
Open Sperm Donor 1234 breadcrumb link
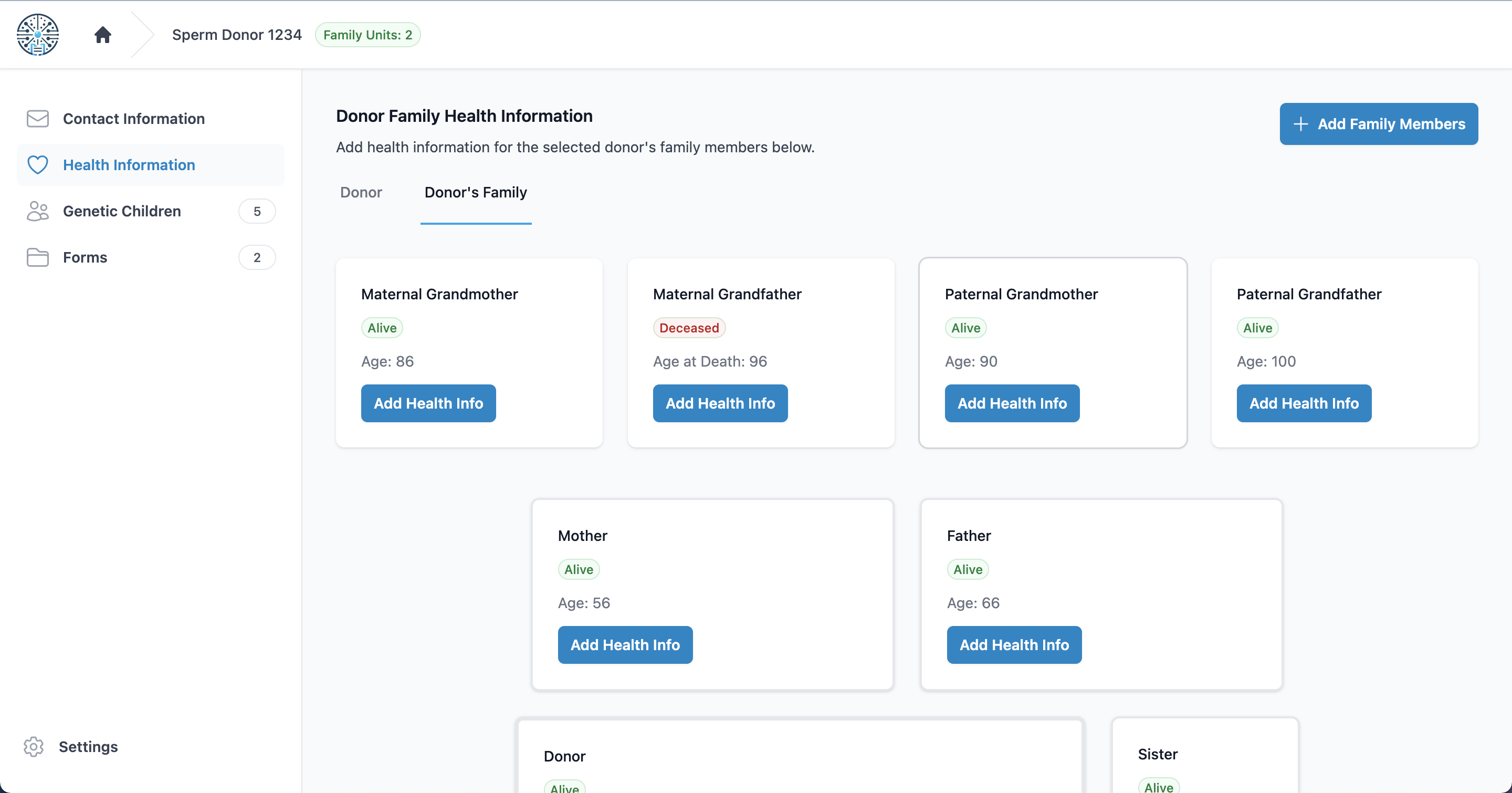[x=237, y=34]
